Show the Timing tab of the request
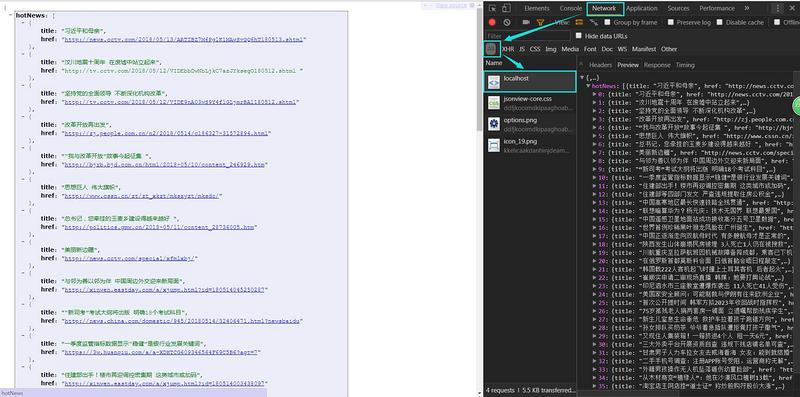800x397 pixels. coord(685,65)
